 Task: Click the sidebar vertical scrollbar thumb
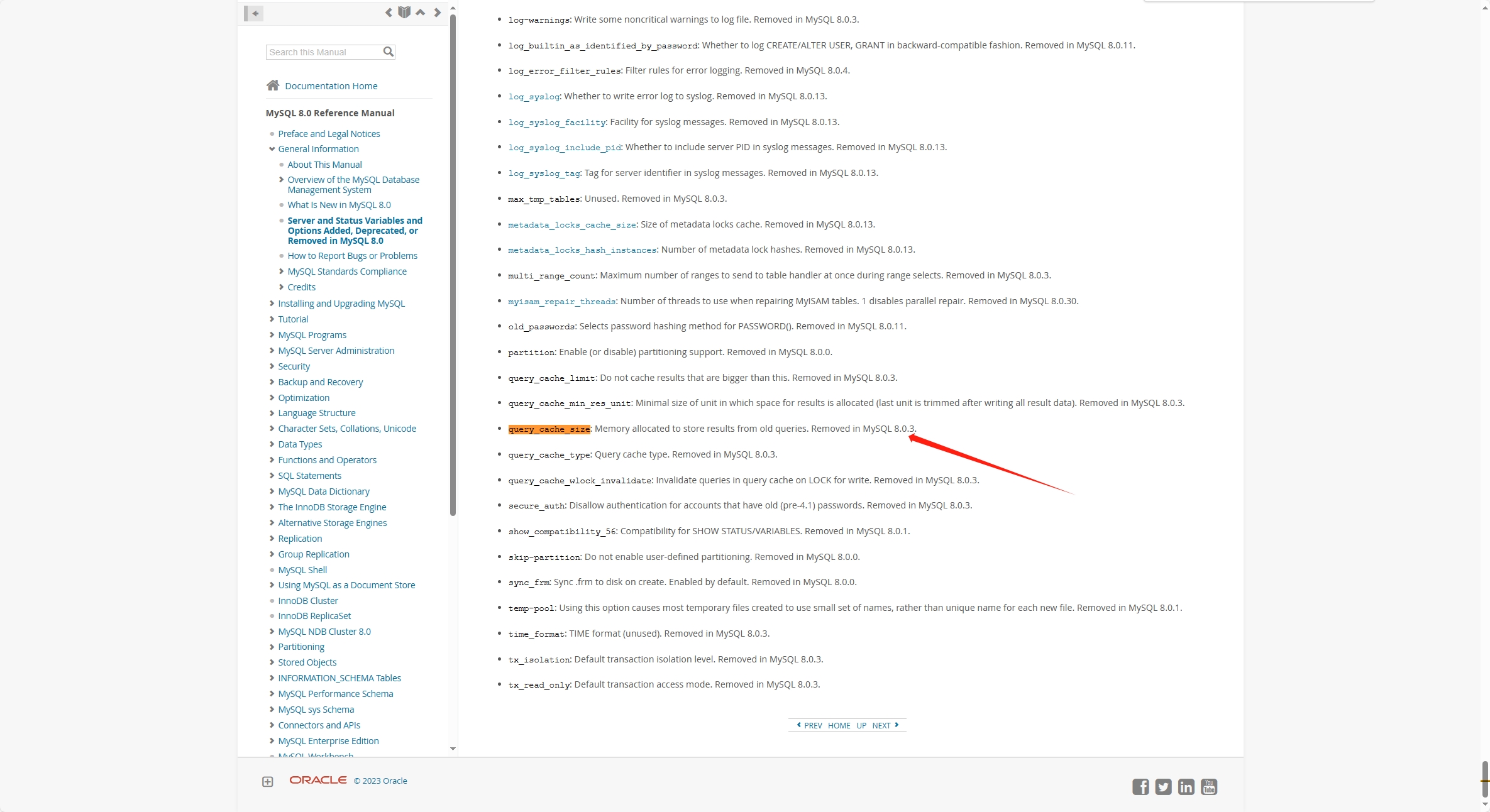pyautogui.click(x=453, y=264)
